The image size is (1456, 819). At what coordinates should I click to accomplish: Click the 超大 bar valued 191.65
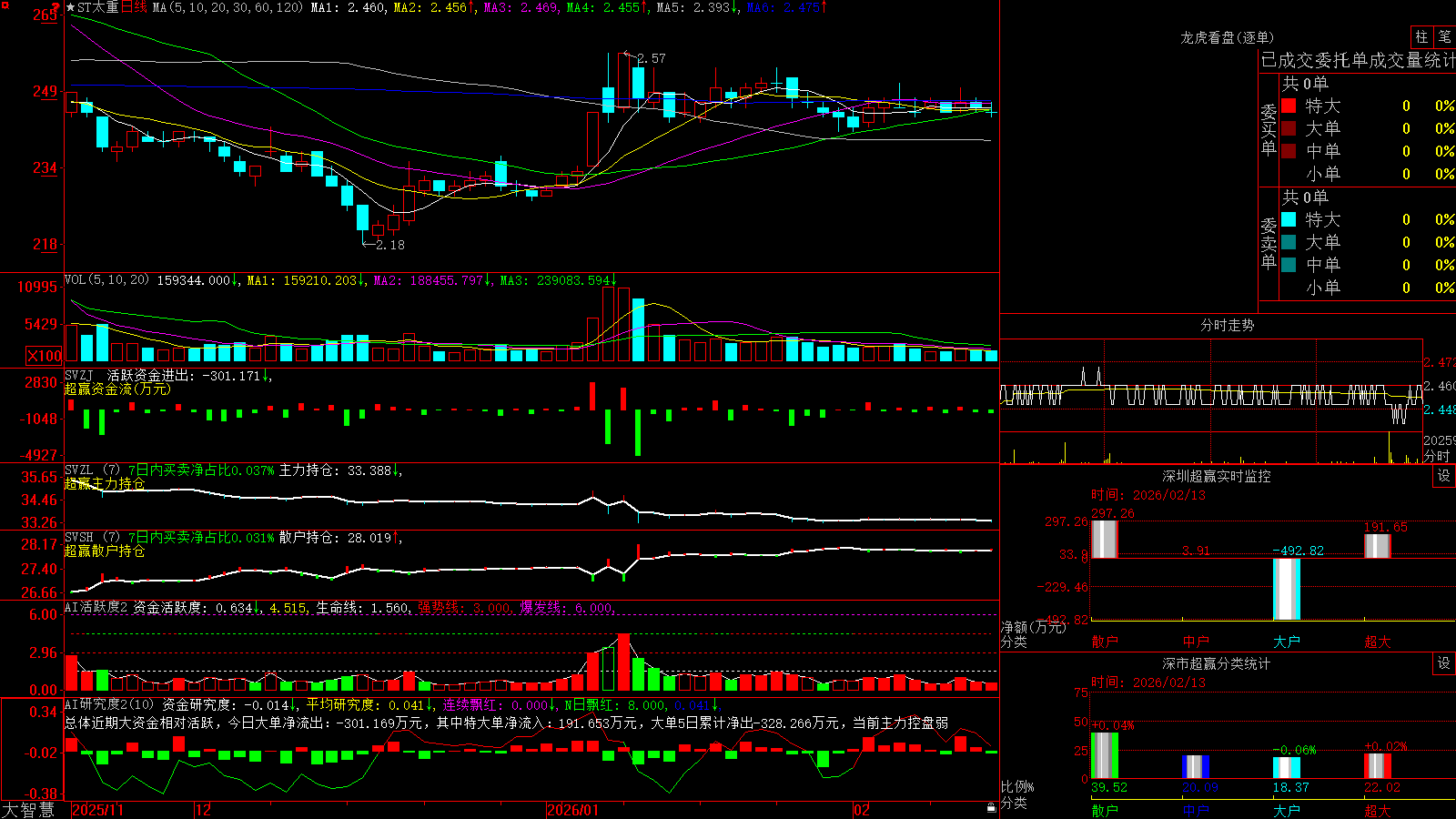(1377, 546)
